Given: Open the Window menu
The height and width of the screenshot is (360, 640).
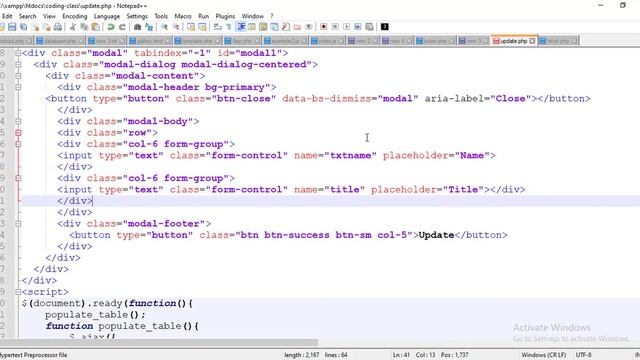Looking at the screenshot, I should click(x=252, y=16).
